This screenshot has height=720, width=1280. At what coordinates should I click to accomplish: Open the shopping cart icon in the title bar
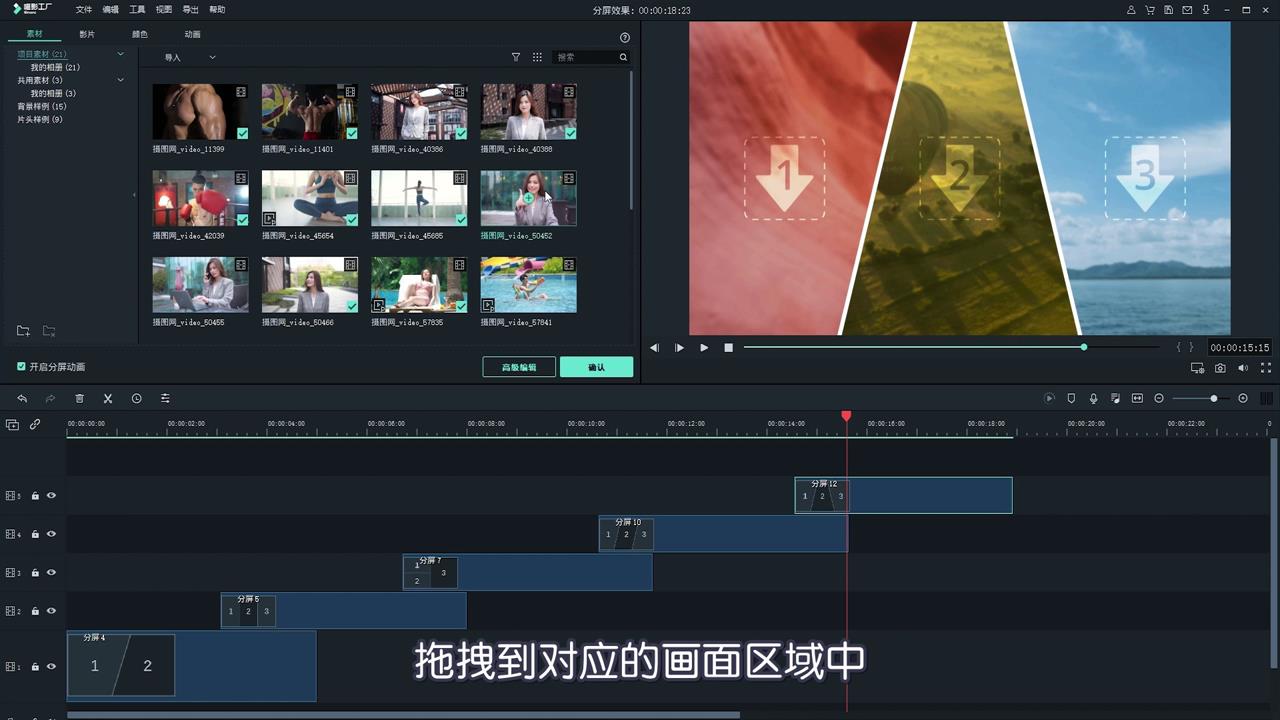click(x=1150, y=10)
